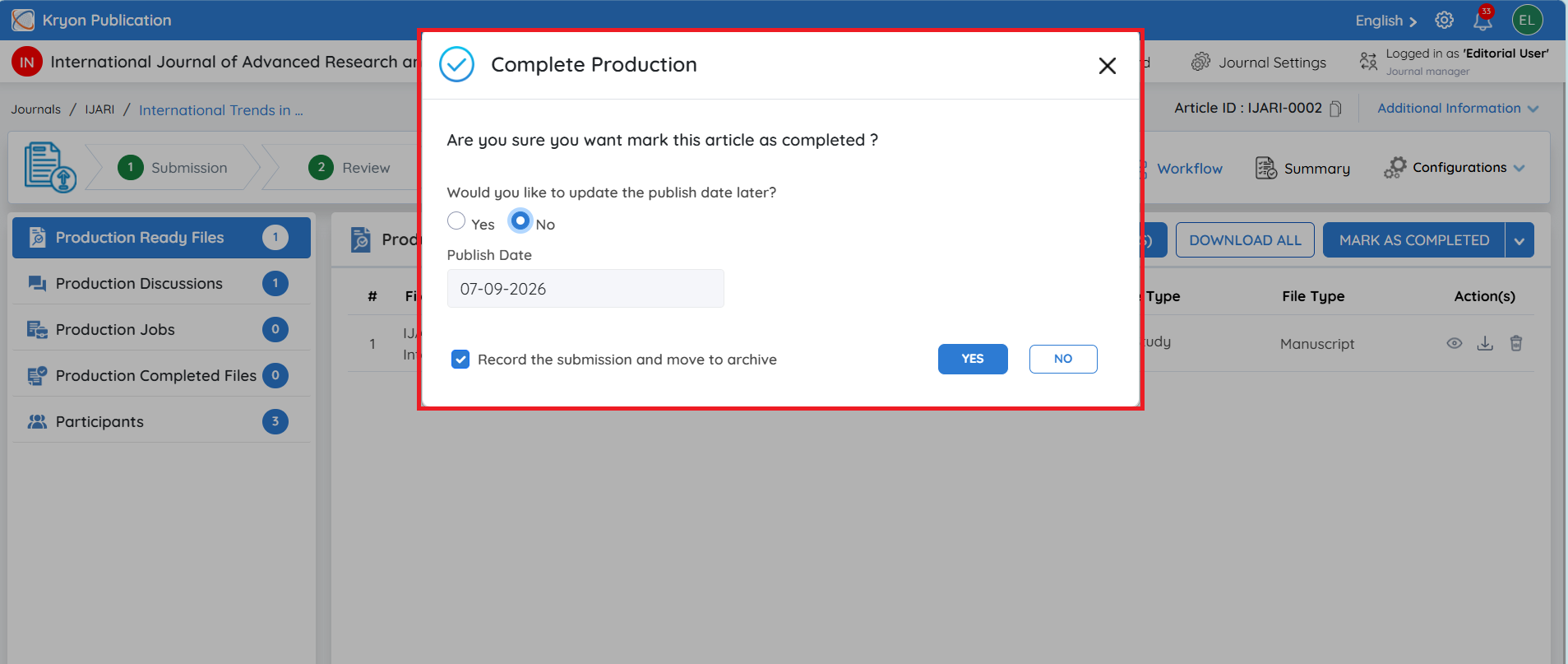This screenshot has height=664, width=1568.
Task: Cancel with the NO button
Action: coord(1063,359)
